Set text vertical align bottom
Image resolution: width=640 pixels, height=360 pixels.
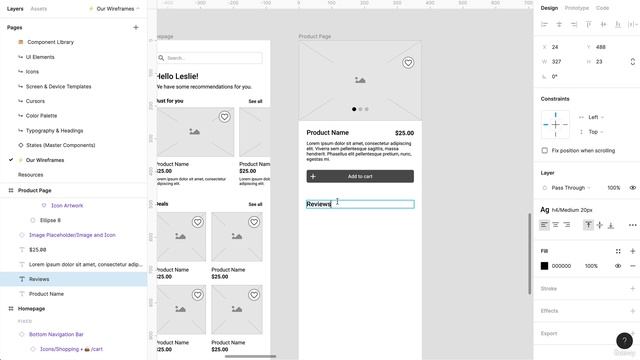point(611,225)
